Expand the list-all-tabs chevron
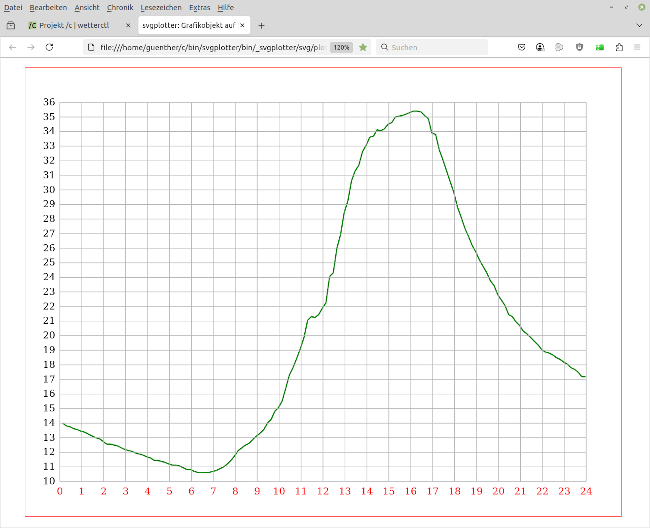 click(639, 25)
